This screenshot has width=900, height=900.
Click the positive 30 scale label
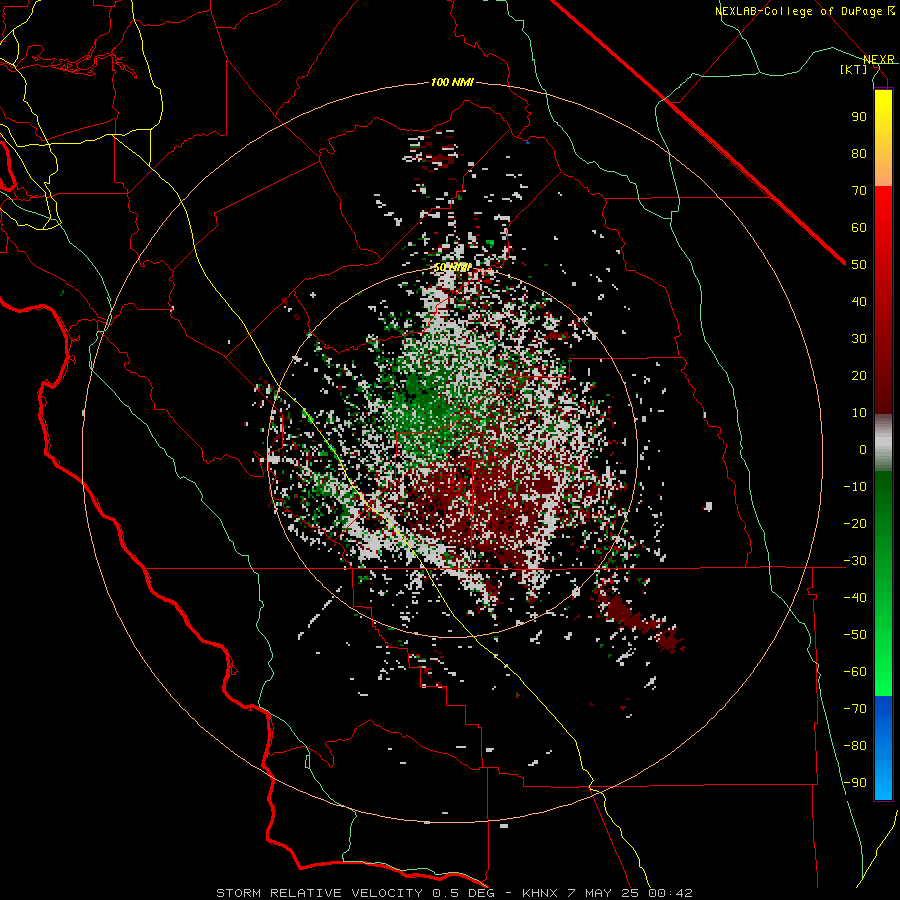(859, 339)
